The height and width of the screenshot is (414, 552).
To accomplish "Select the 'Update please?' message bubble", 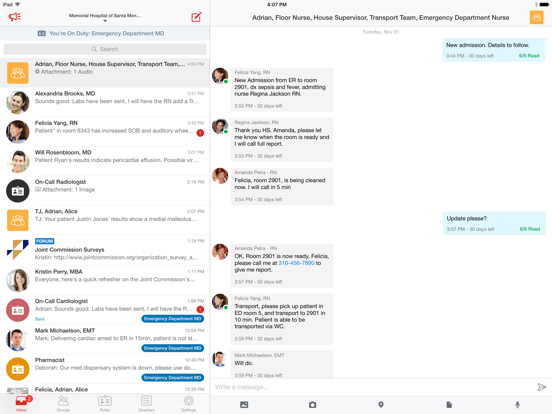I will click(494, 223).
